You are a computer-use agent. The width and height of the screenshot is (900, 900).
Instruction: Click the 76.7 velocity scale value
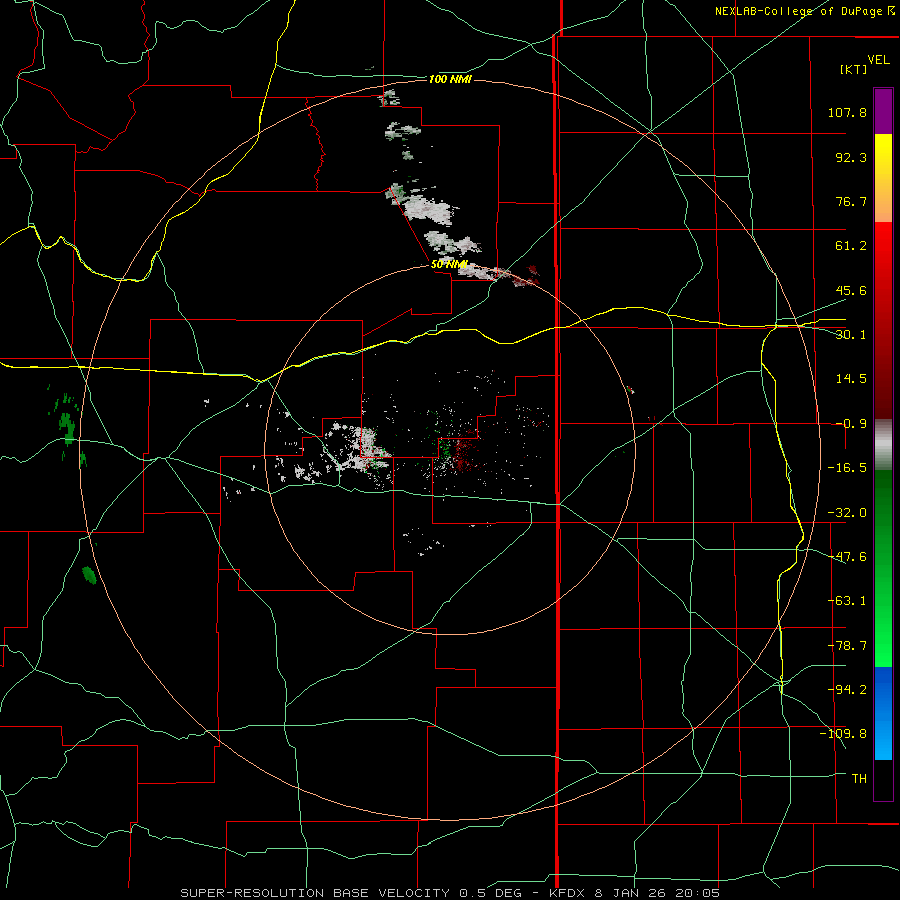pyautogui.click(x=851, y=201)
